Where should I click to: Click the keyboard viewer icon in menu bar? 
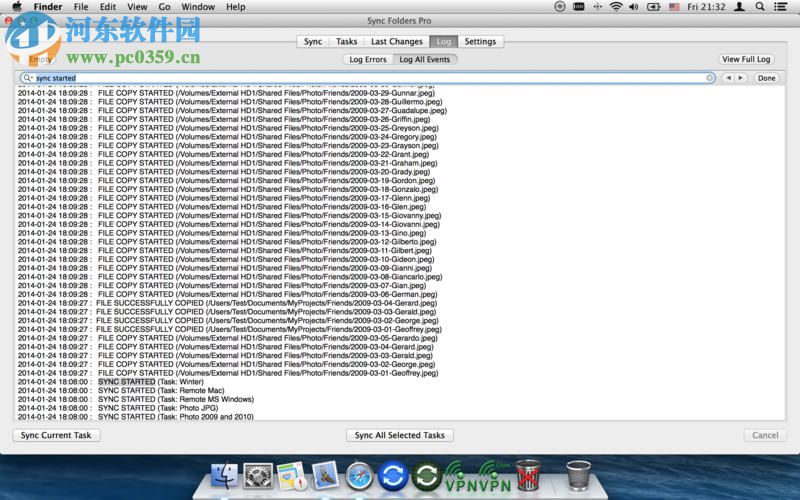579,7
